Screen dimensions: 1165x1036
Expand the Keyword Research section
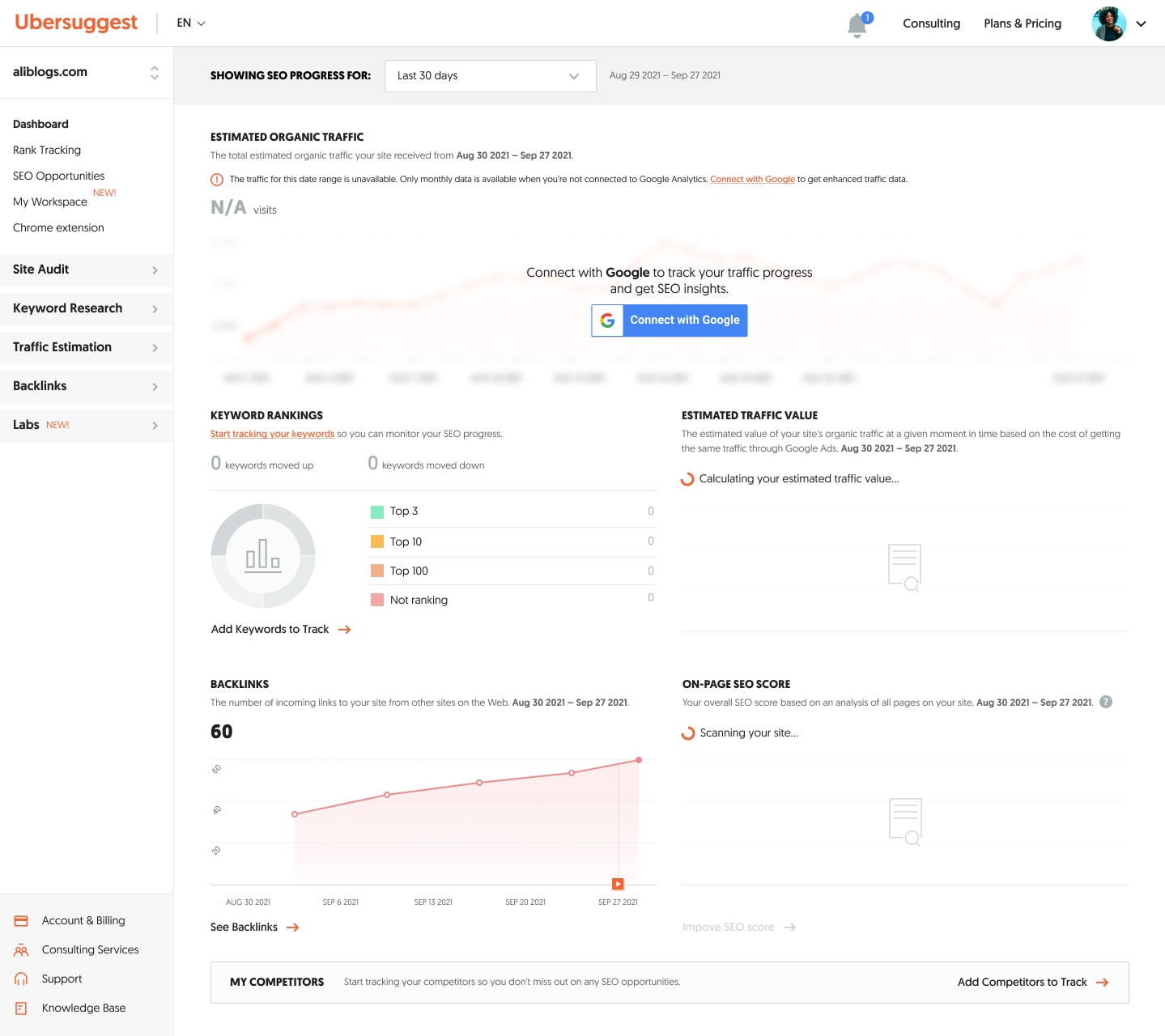[x=87, y=309]
